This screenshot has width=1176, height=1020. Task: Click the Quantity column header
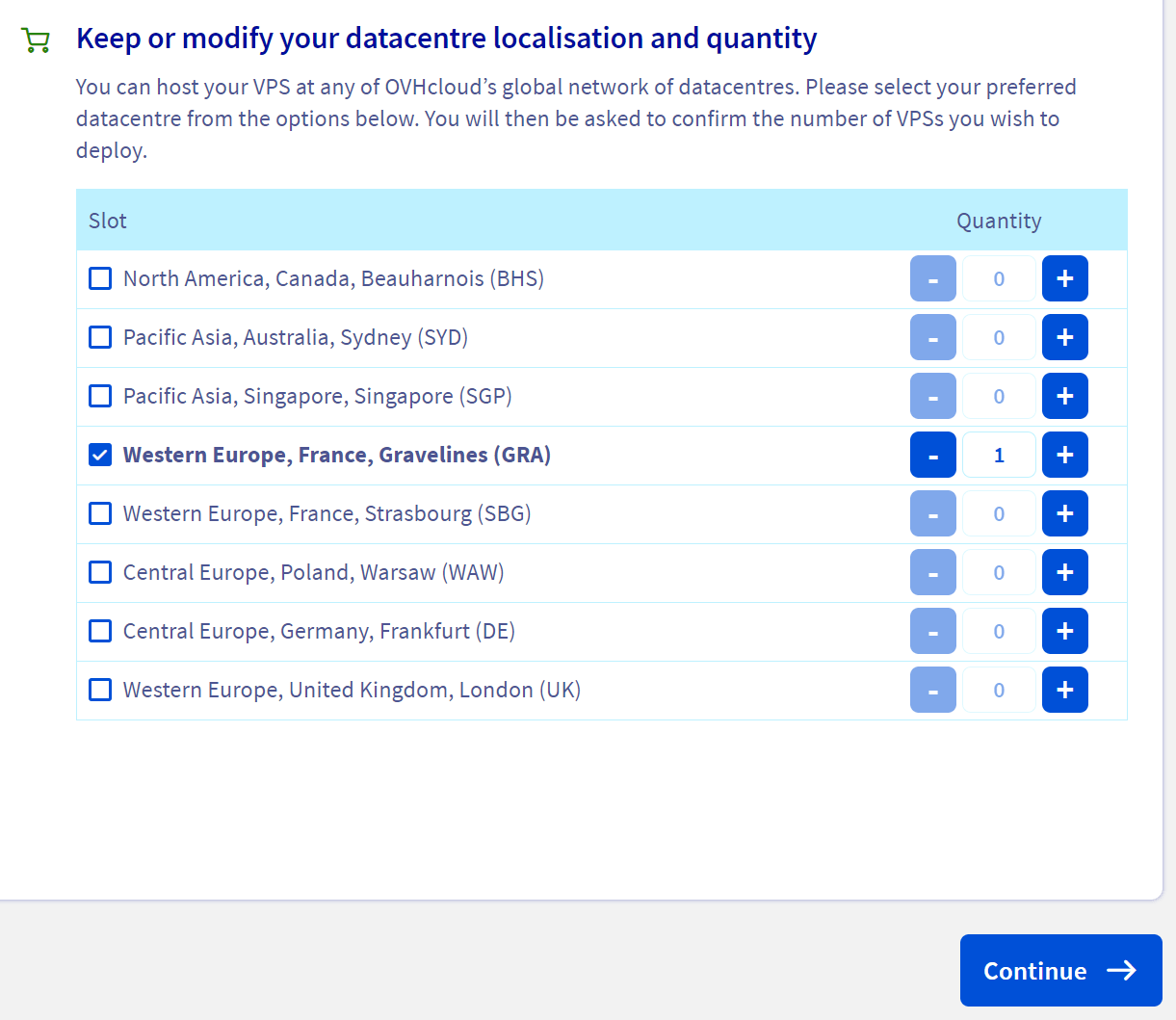click(x=999, y=221)
